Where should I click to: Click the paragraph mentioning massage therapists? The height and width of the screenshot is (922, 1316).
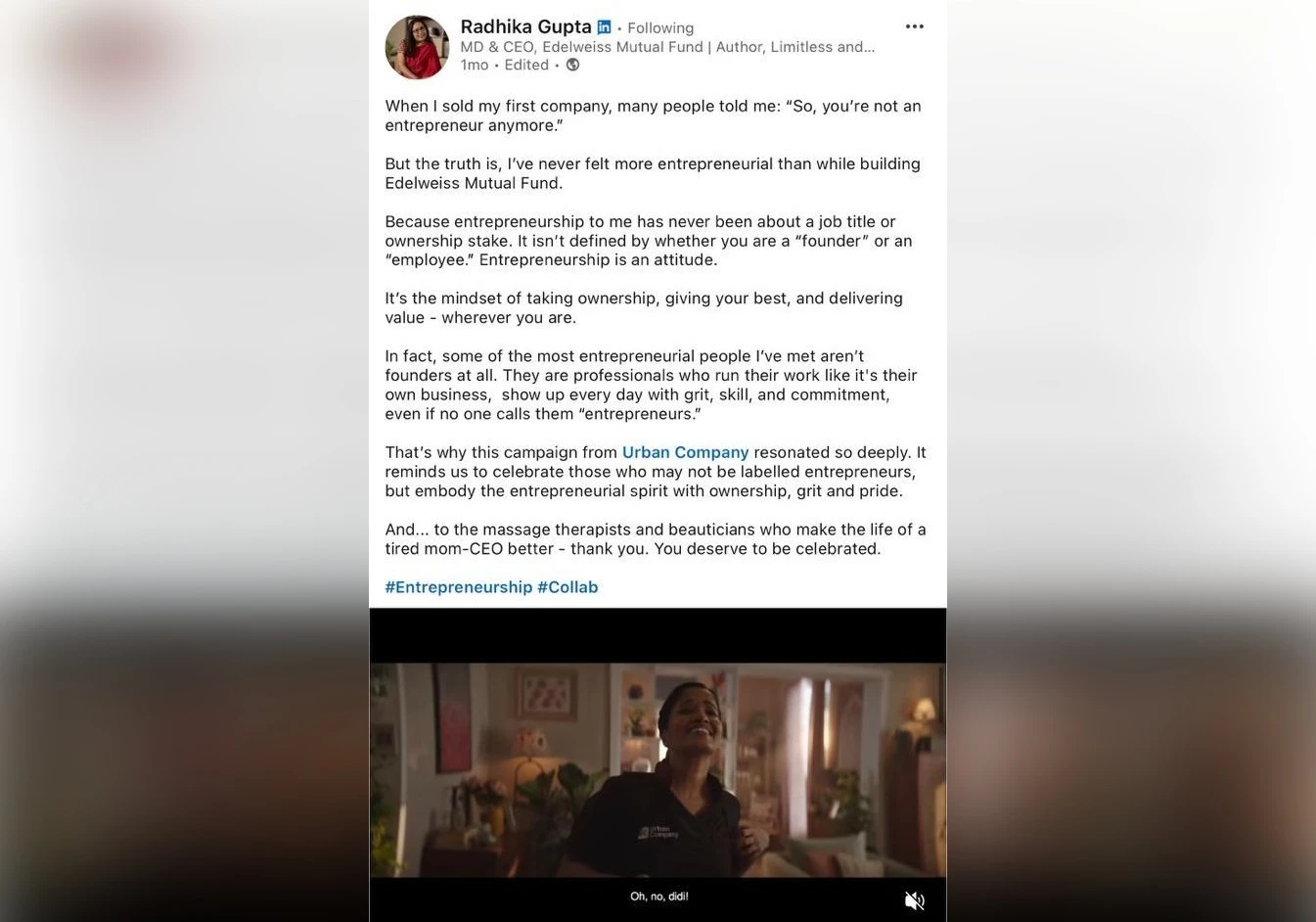(x=656, y=539)
